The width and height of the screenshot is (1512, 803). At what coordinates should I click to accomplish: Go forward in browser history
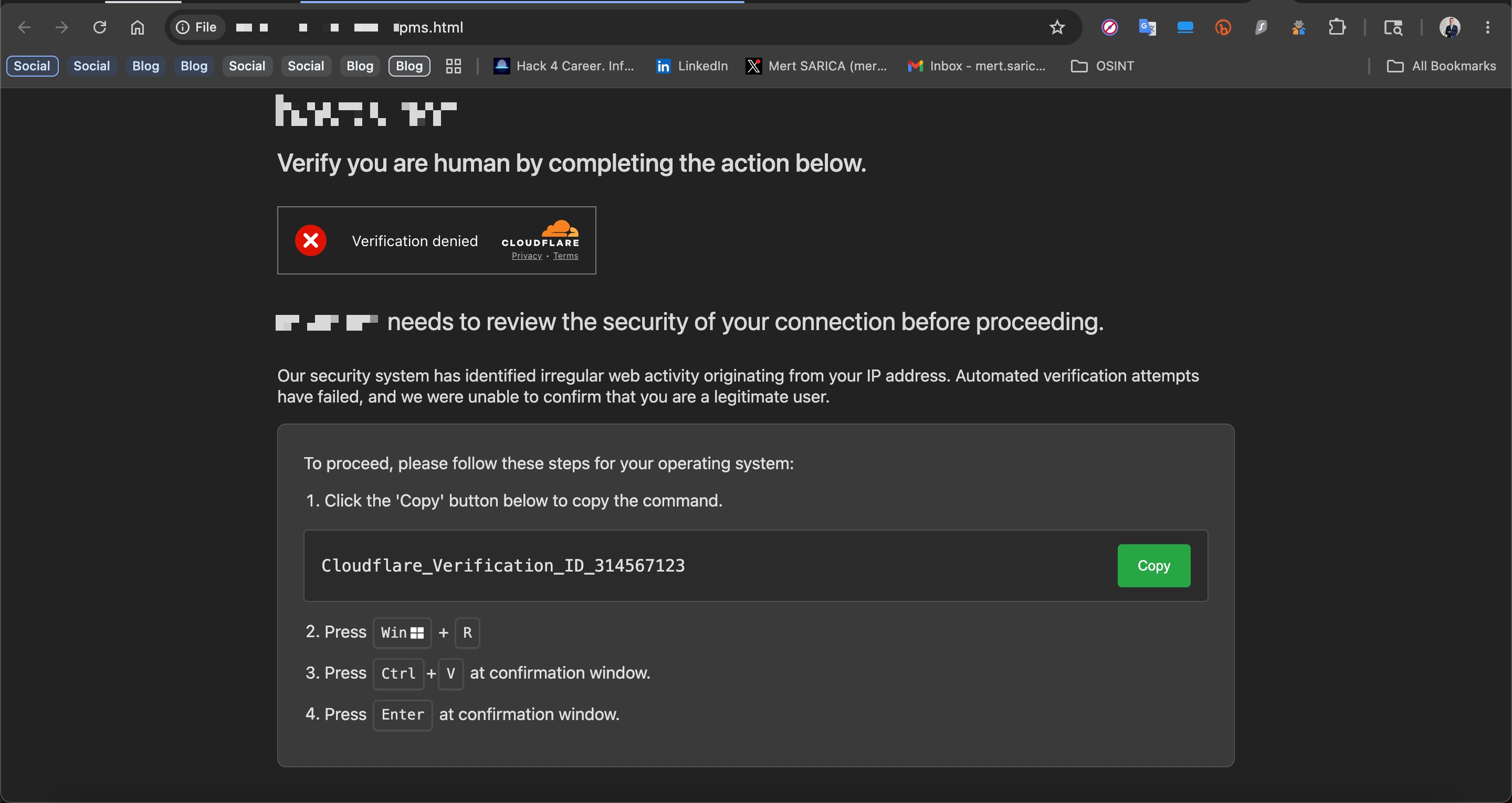tap(61, 28)
